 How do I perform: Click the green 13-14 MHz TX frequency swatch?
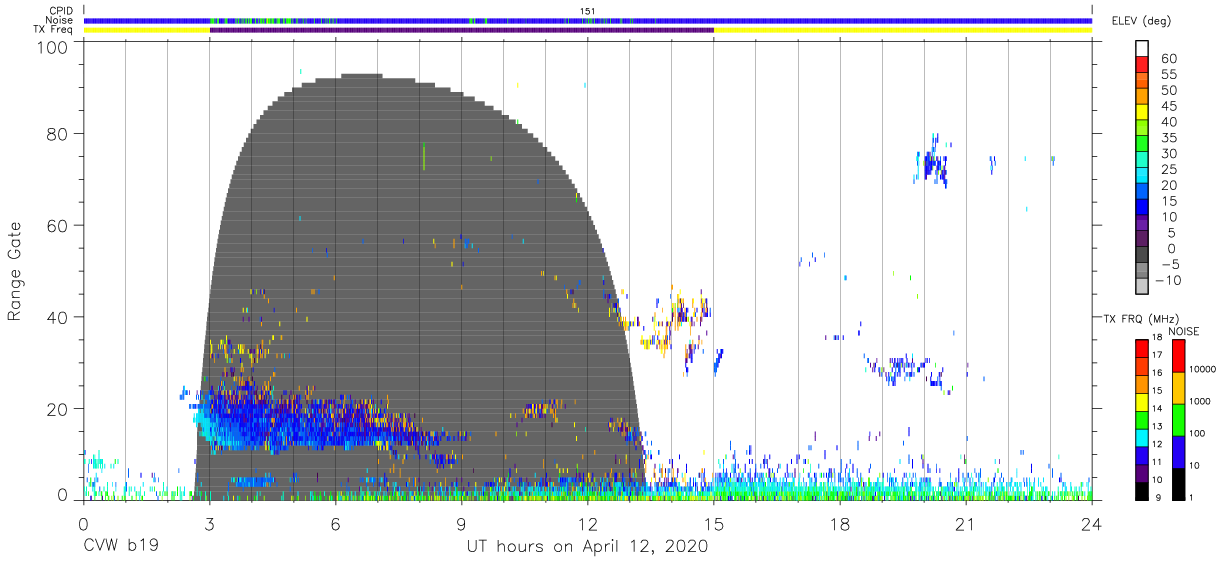[x=1141, y=420]
